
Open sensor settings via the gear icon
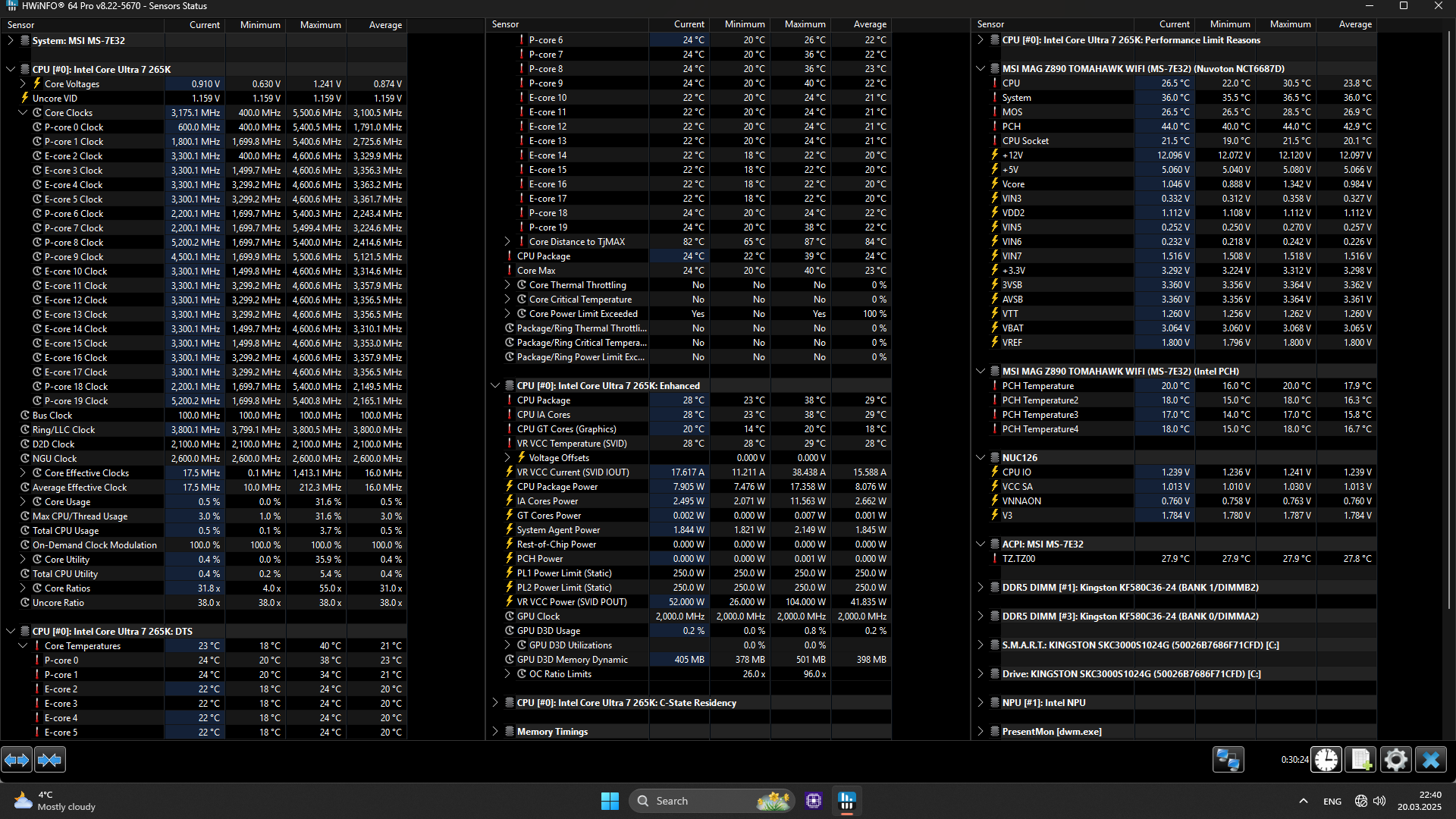coord(1395,760)
